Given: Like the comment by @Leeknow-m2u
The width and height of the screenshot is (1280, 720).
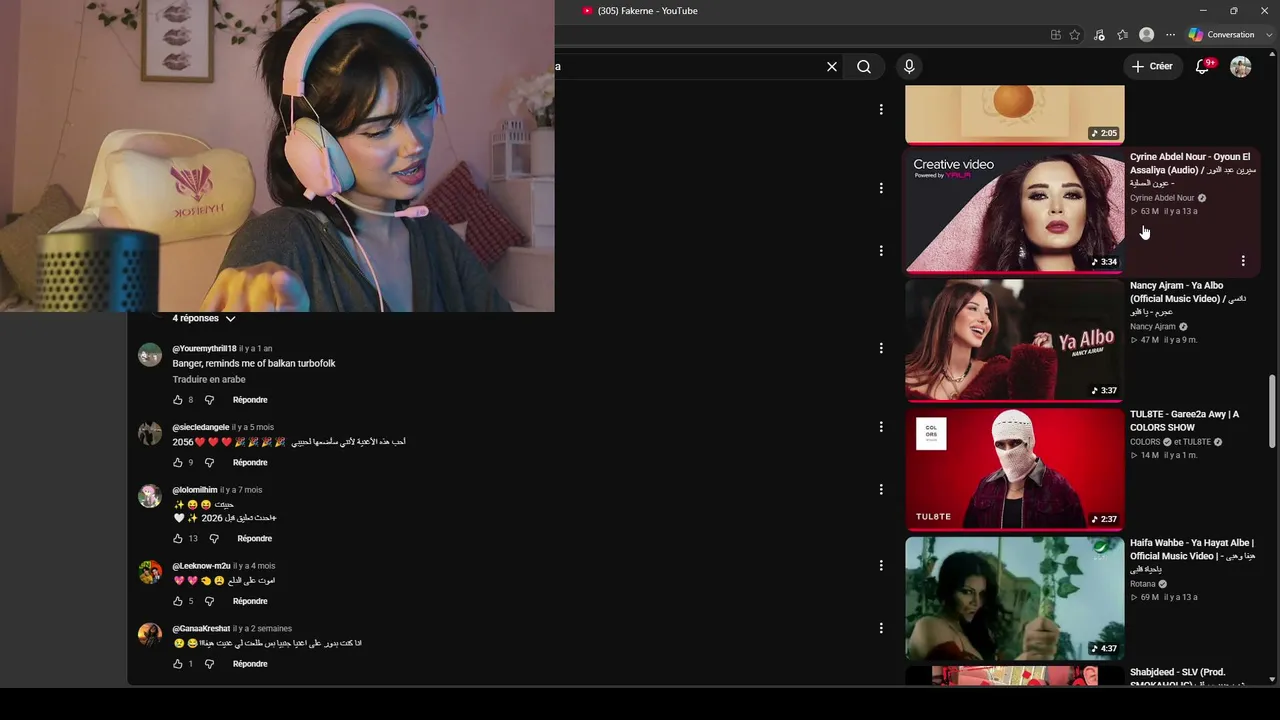Looking at the screenshot, I should click(178, 602).
